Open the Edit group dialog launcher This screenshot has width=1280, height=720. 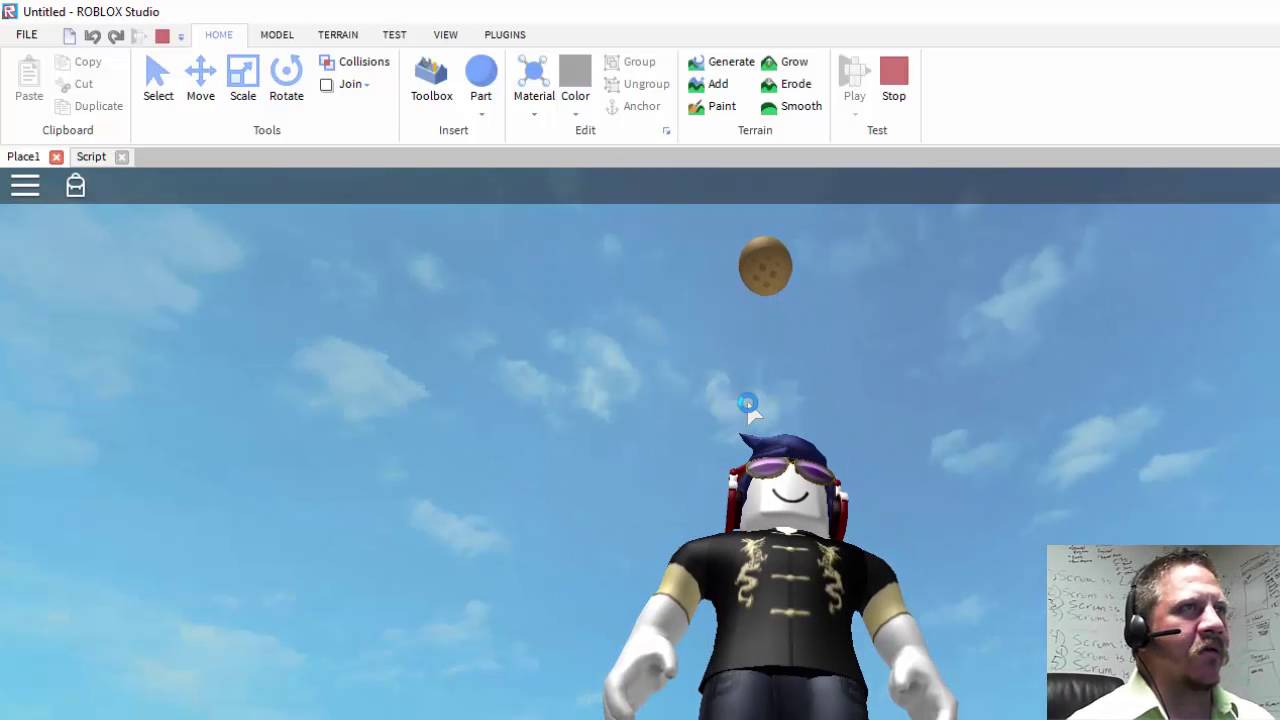pos(666,131)
